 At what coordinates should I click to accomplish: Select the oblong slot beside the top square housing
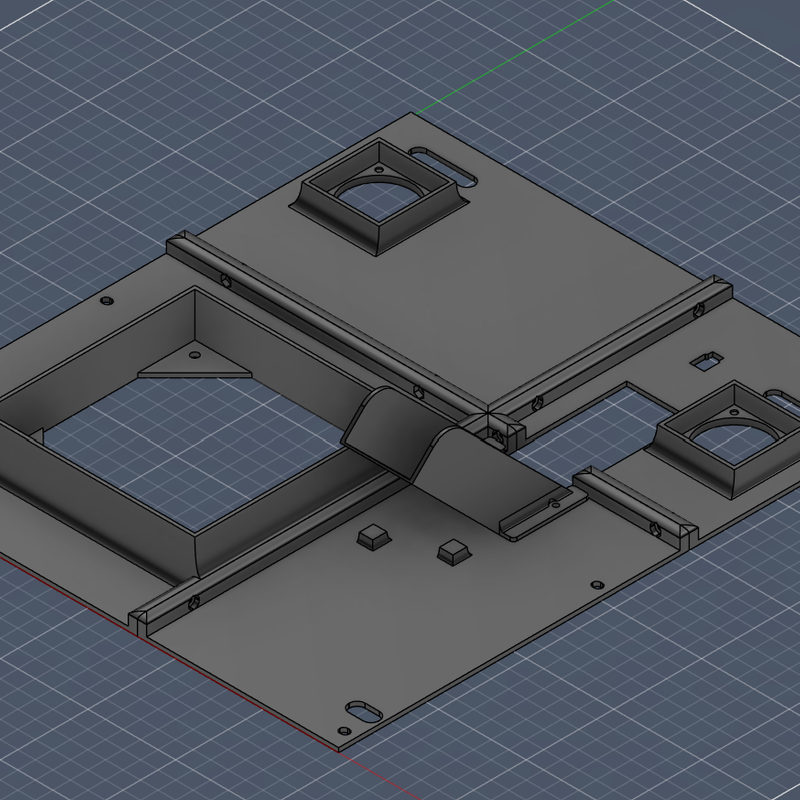pyautogui.click(x=443, y=166)
